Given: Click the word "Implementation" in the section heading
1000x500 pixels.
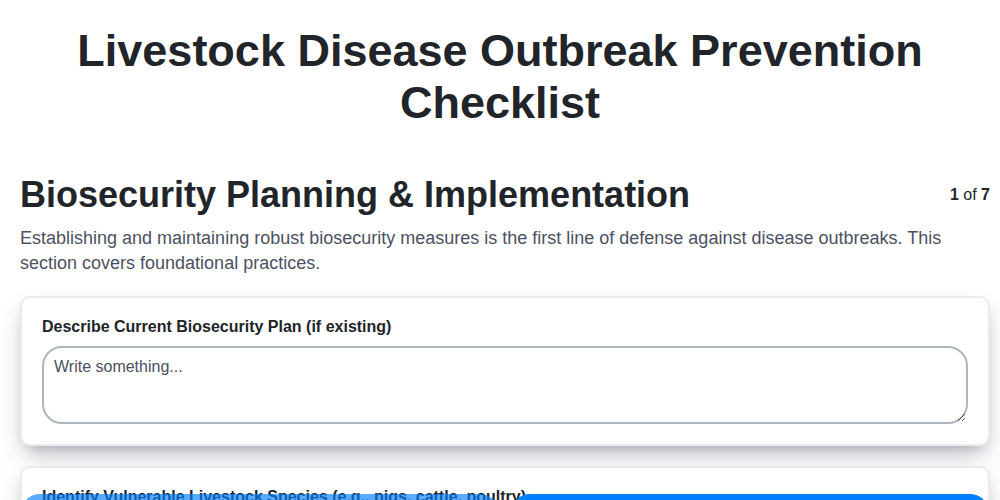Looking at the screenshot, I should click(x=556, y=195).
